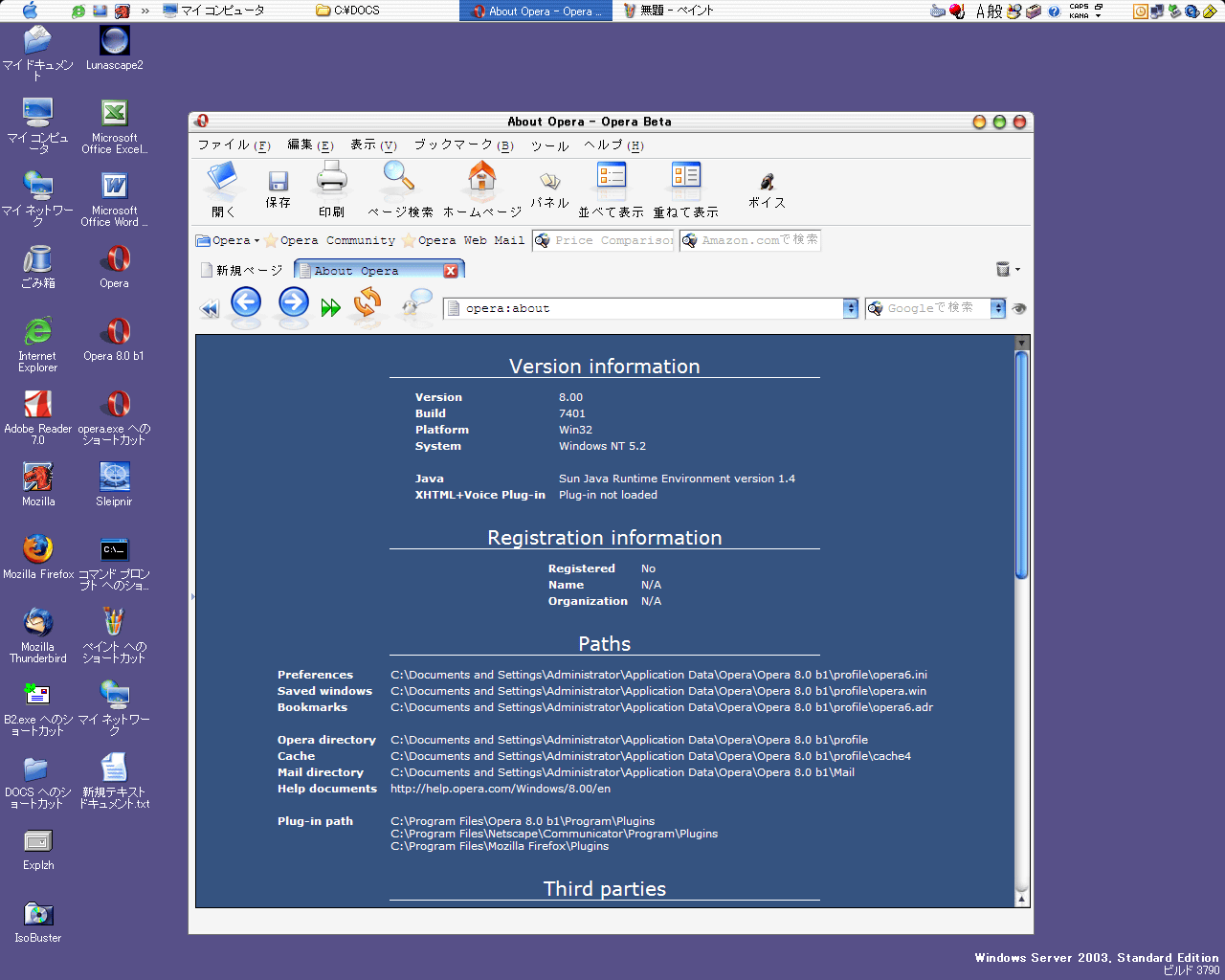The image size is (1225, 980).
Task: Open page search (ページ検索) magnifier icon
Action: [x=400, y=189]
